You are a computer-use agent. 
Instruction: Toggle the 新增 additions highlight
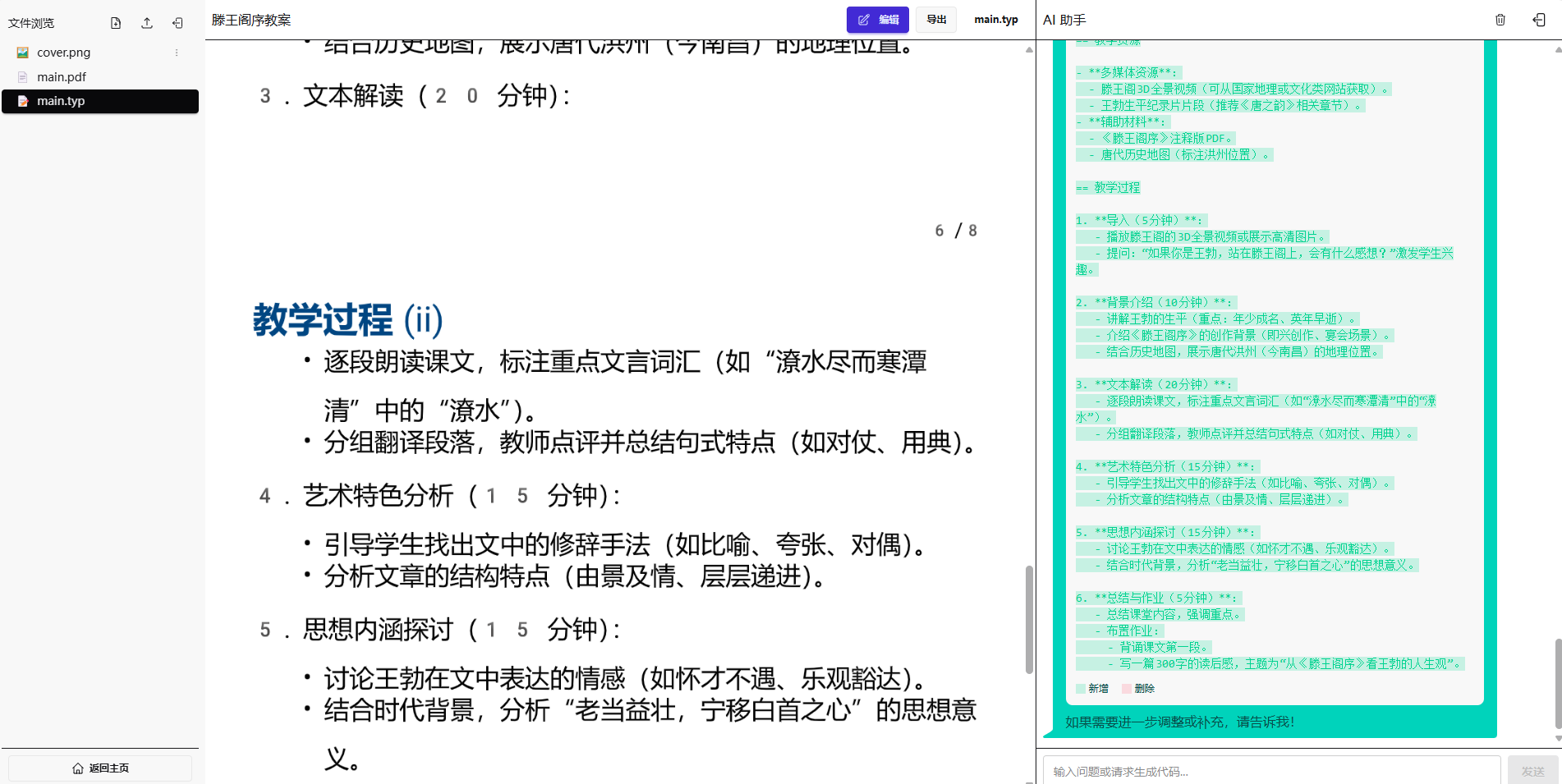[x=1096, y=689]
